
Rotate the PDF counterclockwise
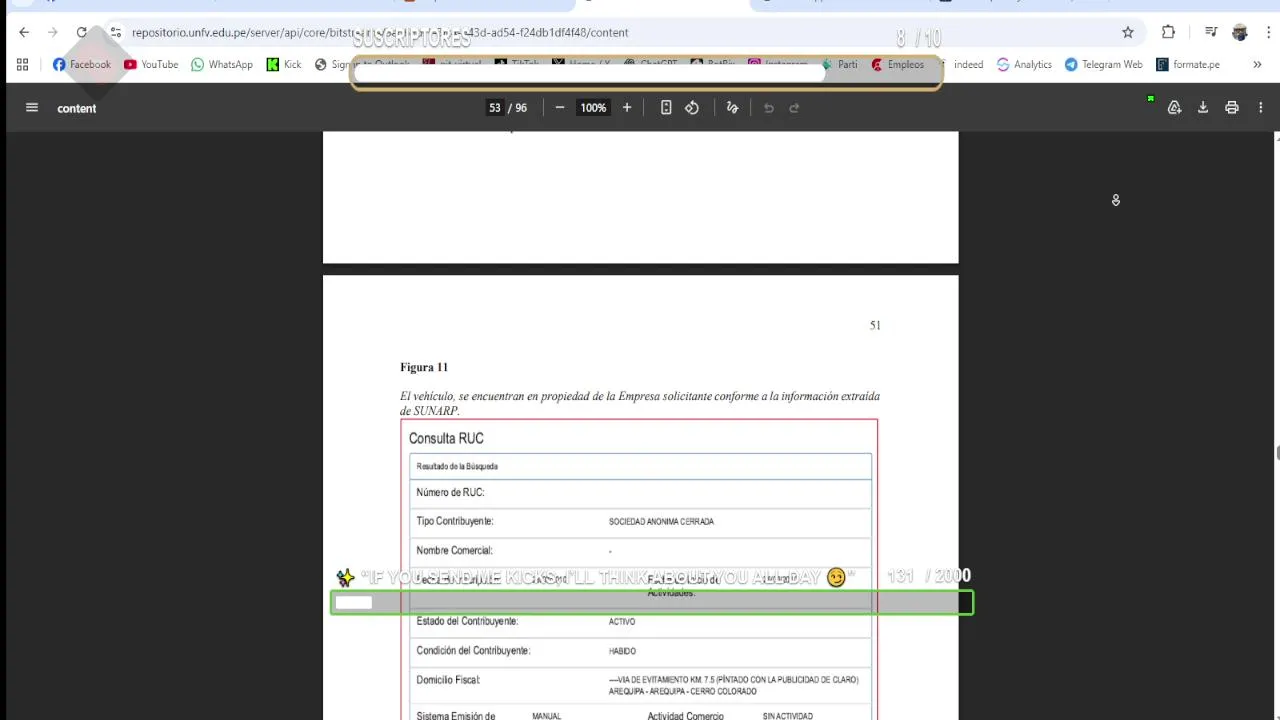click(692, 108)
